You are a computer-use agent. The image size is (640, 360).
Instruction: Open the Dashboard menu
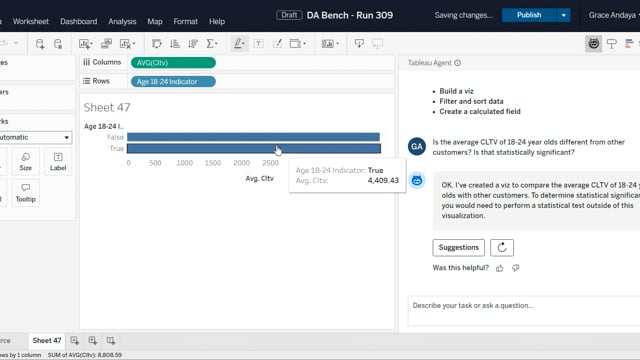pos(78,21)
